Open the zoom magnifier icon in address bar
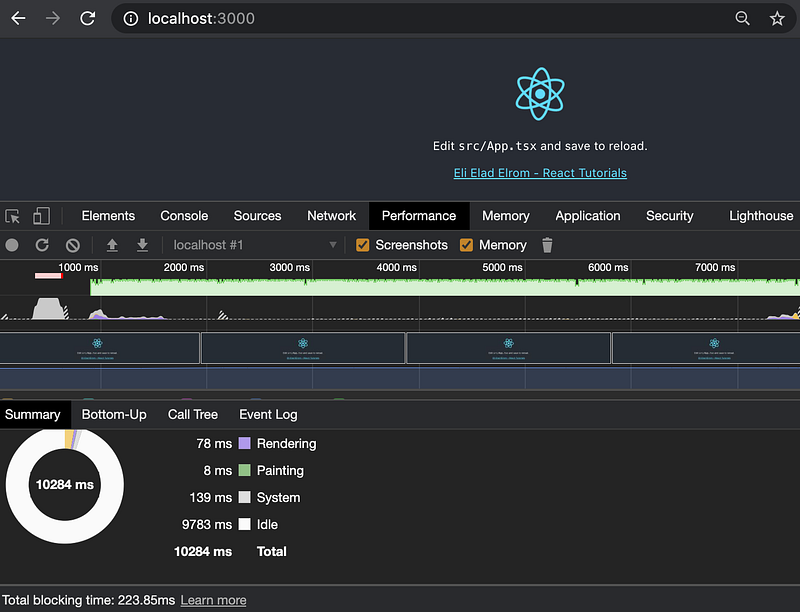The image size is (800, 612). tap(742, 19)
